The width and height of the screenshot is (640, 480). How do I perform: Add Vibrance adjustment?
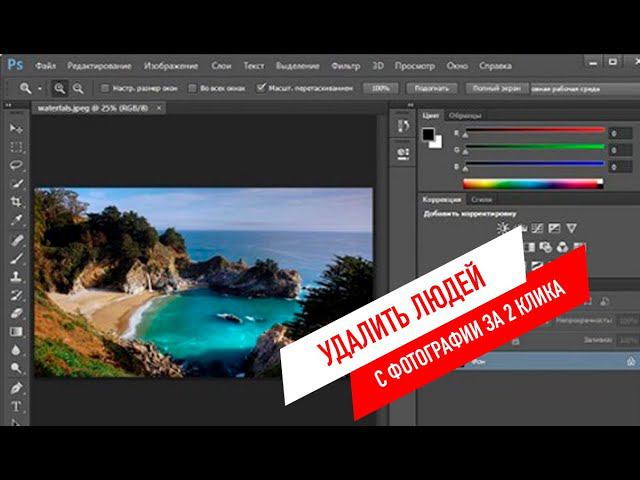click(571, 228)
